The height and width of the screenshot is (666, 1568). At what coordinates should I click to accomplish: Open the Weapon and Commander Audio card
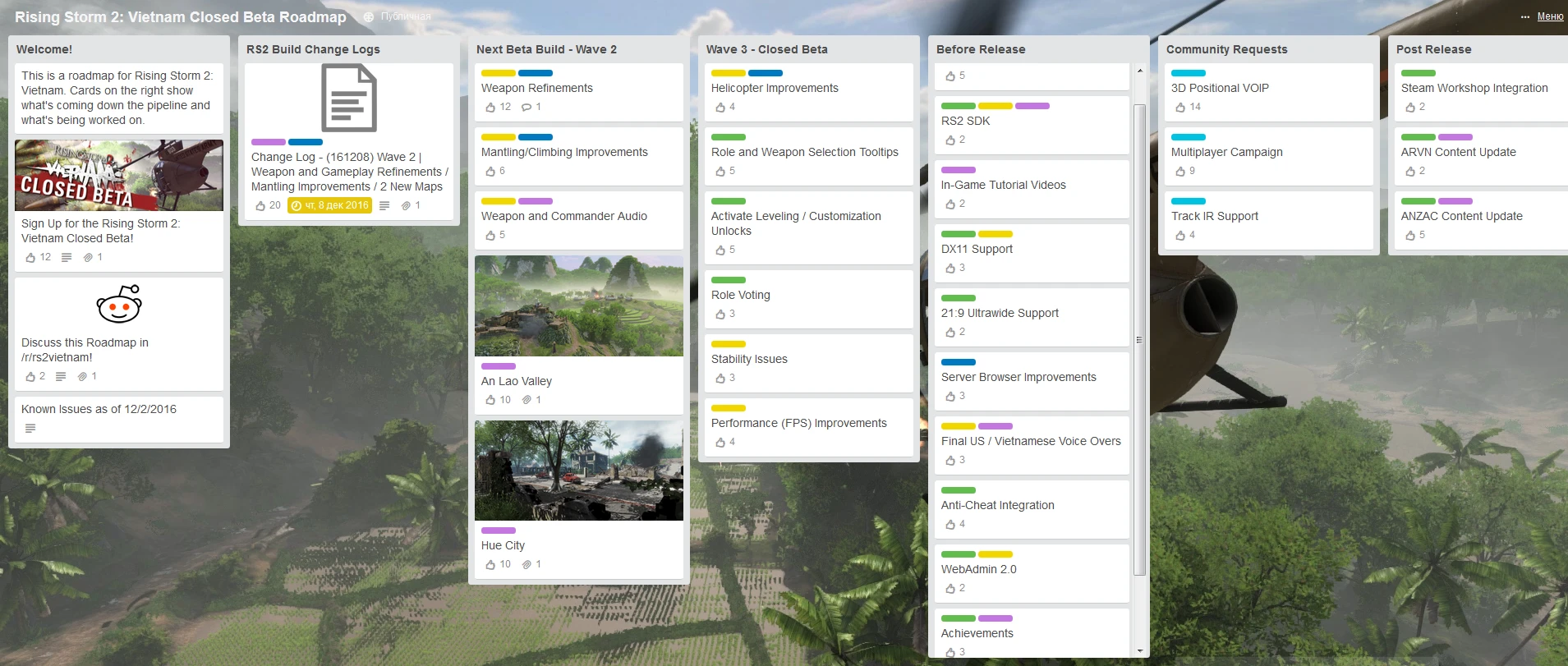tap(579, 220)
